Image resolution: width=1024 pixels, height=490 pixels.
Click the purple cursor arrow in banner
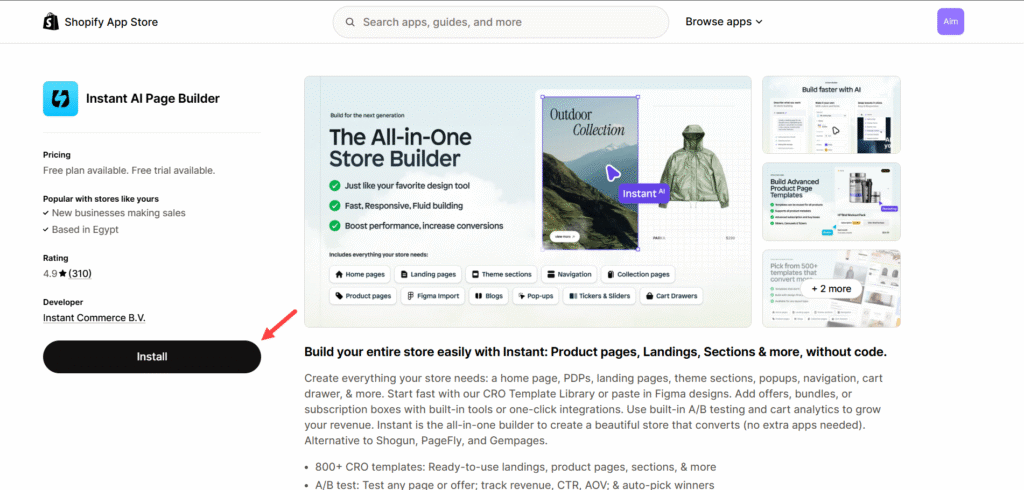click(x=611, y=173)
